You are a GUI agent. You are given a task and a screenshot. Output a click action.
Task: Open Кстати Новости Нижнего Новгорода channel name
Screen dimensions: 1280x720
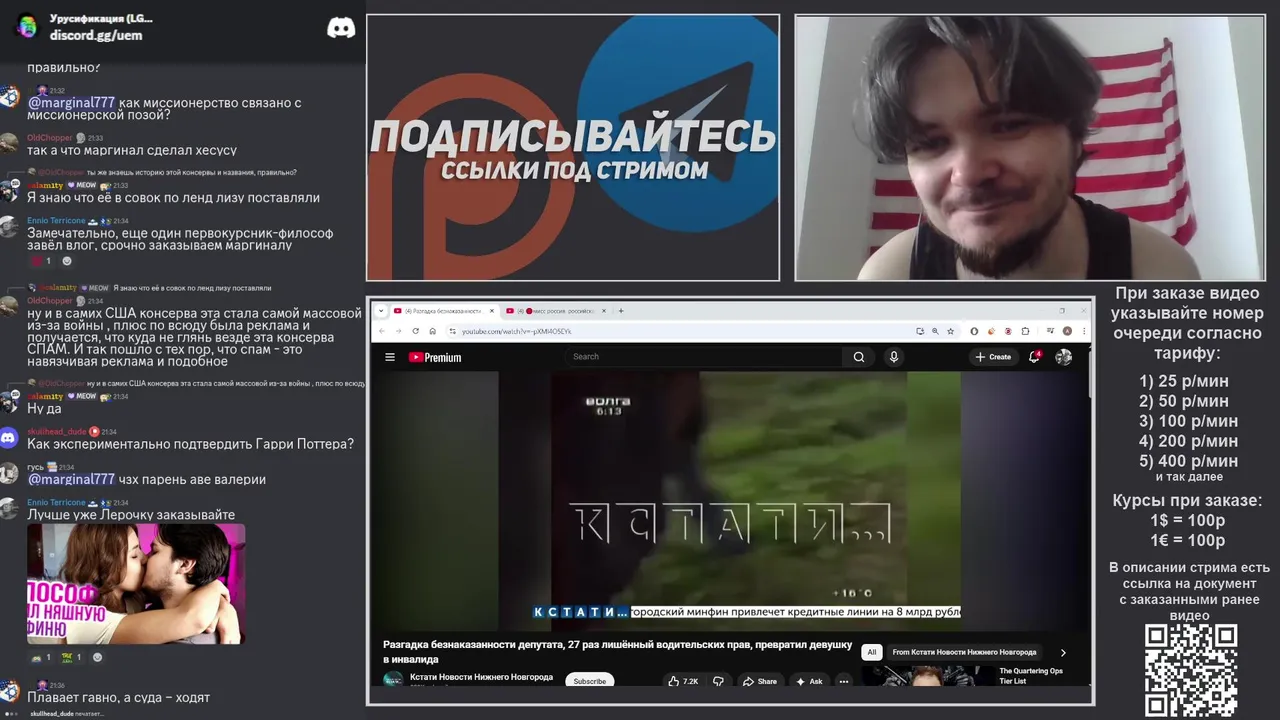481,677
